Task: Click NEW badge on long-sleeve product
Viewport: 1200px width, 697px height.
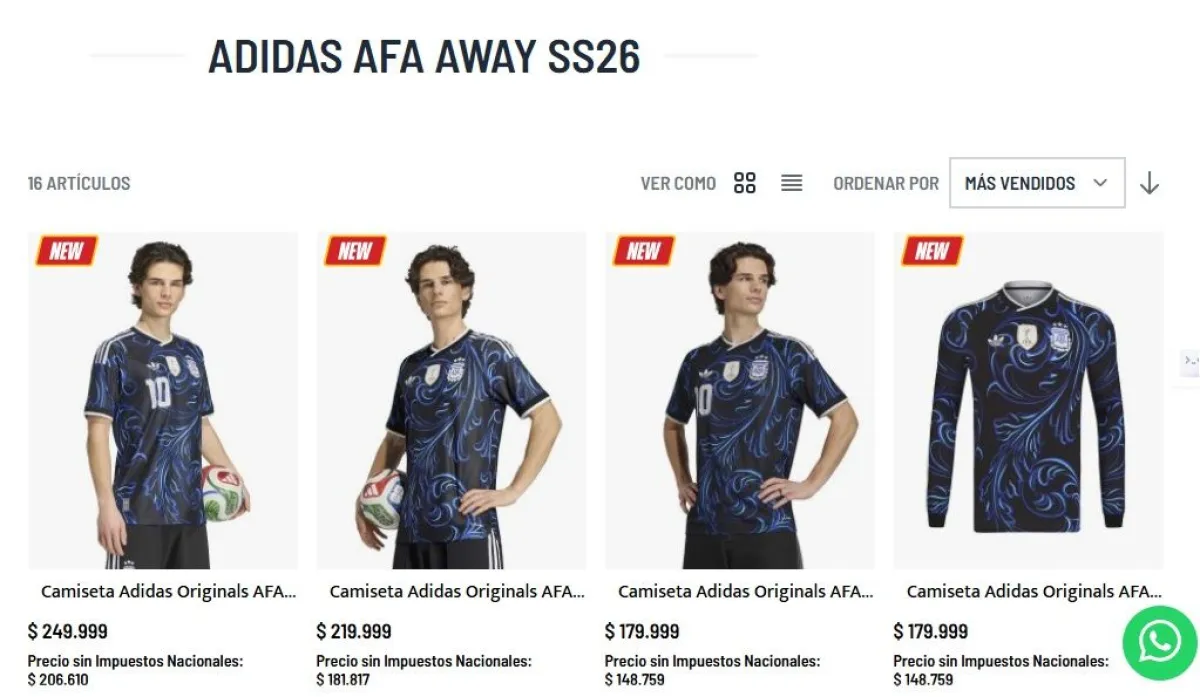Action: 932,251
